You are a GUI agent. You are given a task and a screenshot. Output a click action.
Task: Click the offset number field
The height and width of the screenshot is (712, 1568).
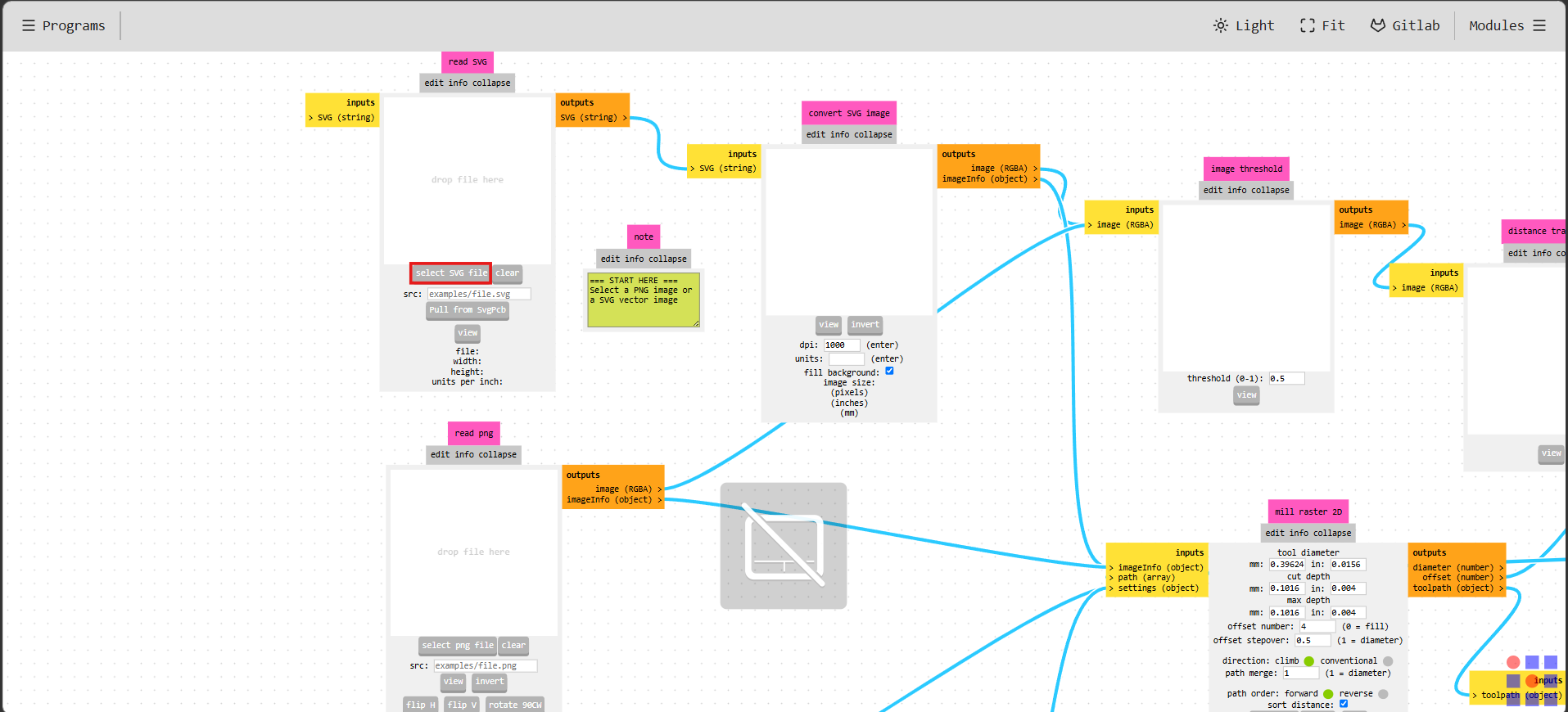[x=1317, y=627]
